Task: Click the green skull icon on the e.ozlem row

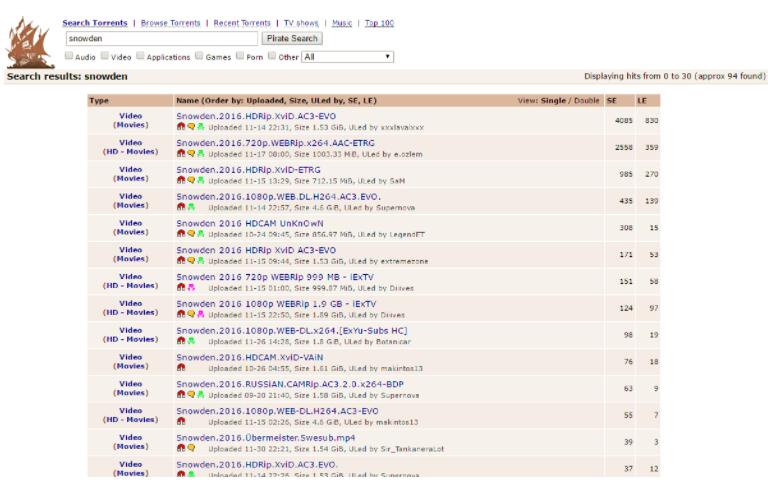Action: pos(200,154)
